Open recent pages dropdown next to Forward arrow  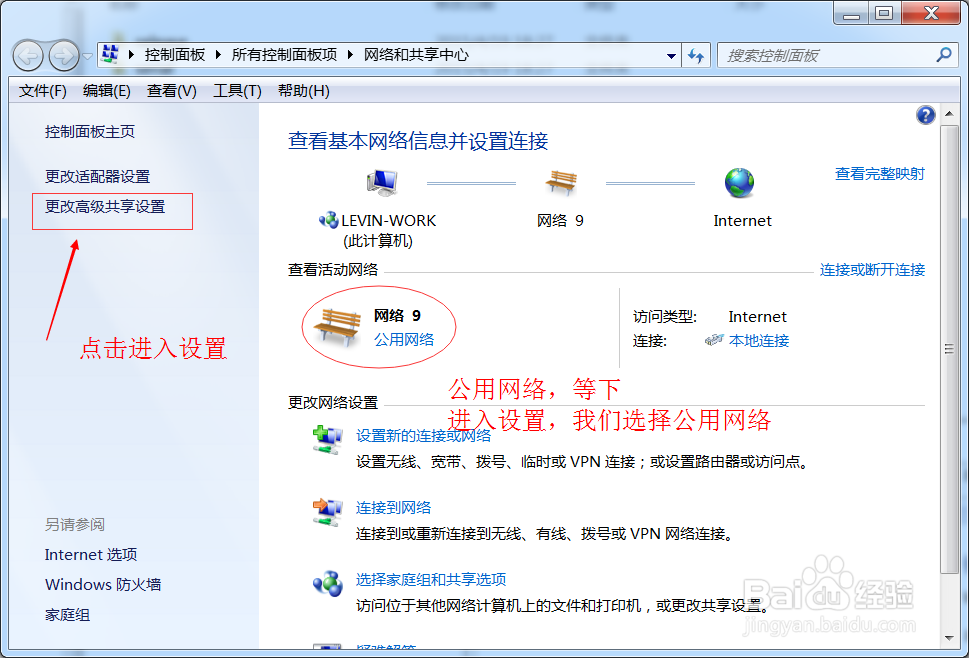(x=88, y=56)
